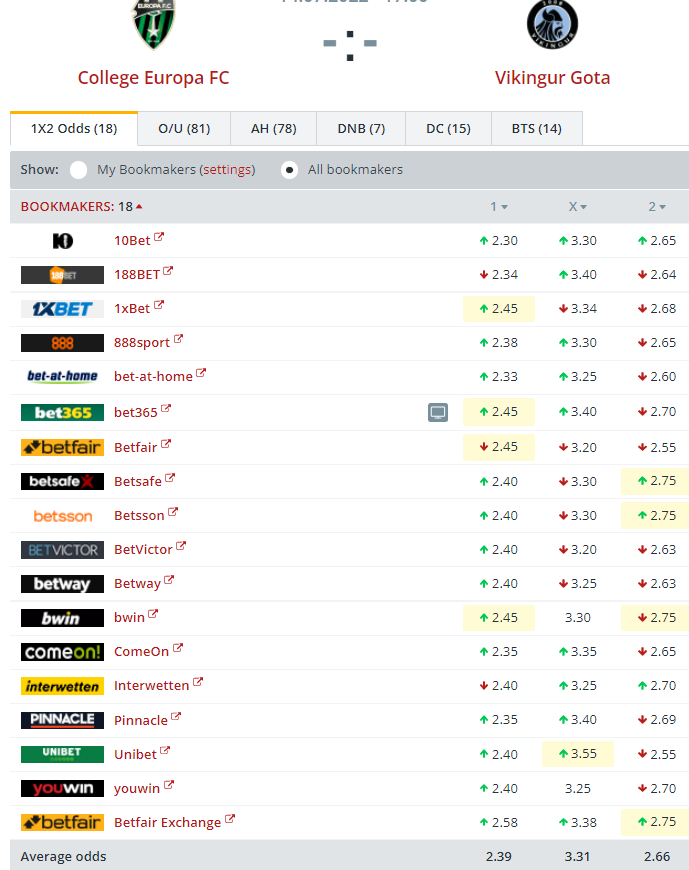
Task: Click the bet365 live stream TV icon
Action: [x=437, y=412]
